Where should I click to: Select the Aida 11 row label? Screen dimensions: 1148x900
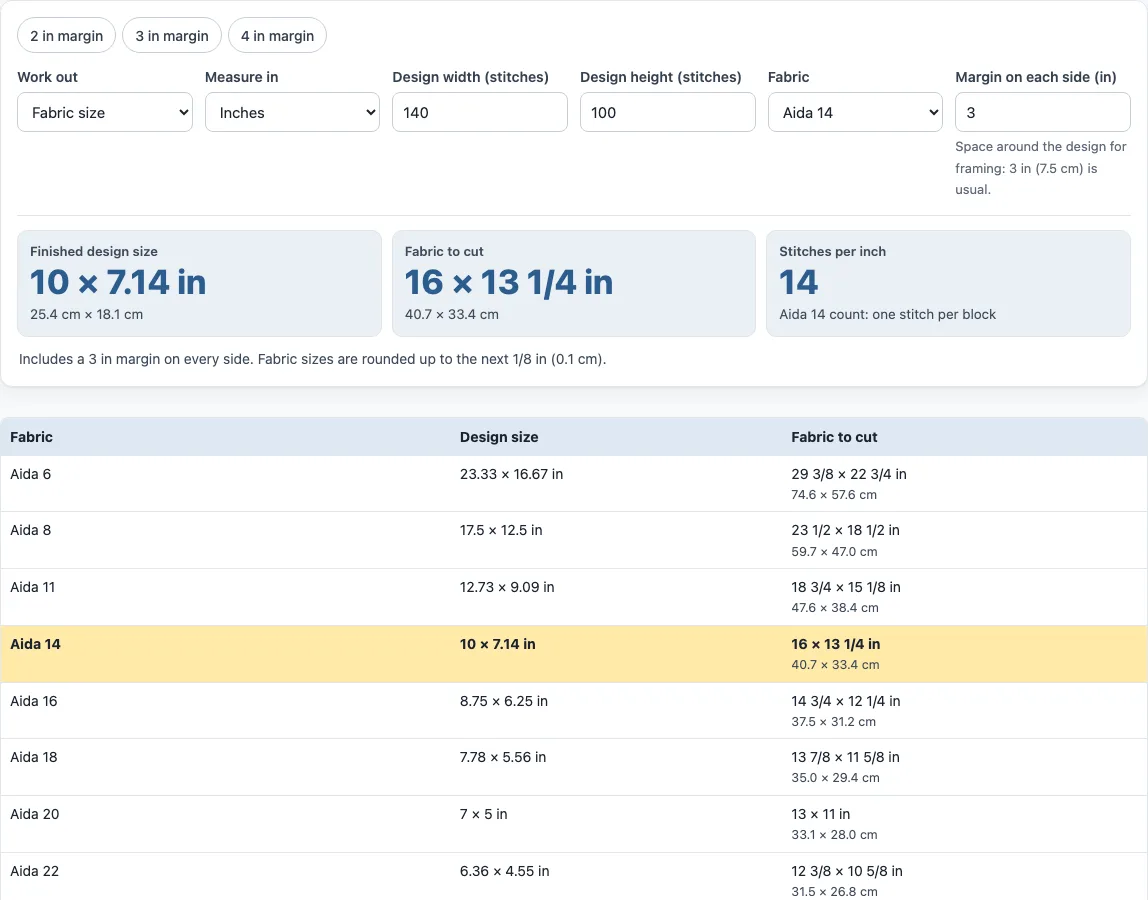click(32, 587)
